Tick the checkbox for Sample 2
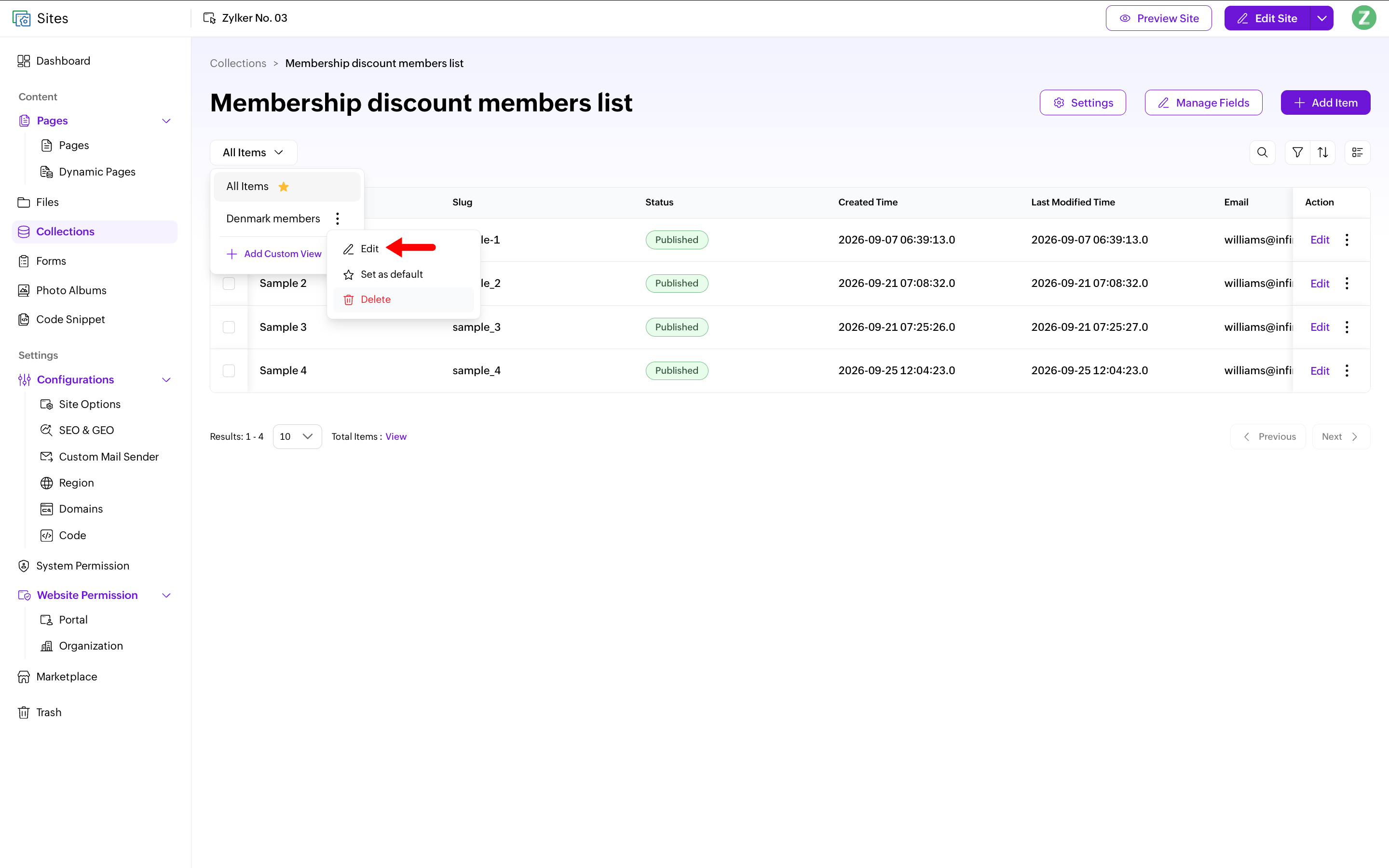The image size is (1389, 868). (x=229, y=284)
